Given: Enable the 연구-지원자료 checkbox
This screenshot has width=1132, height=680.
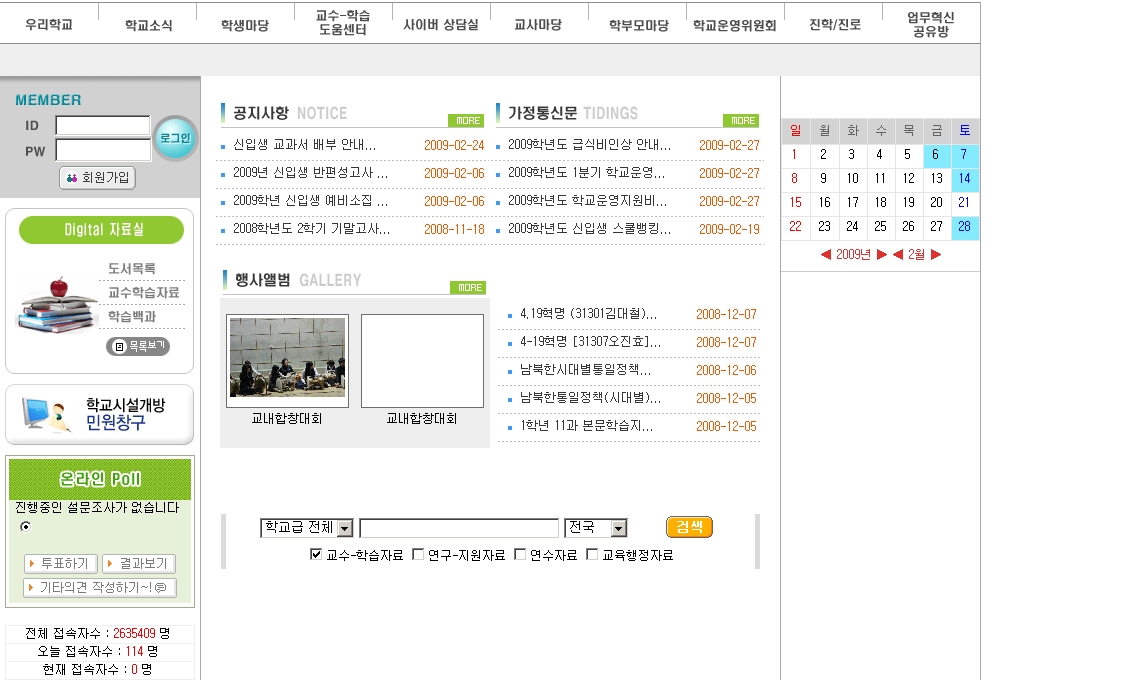Looking at the screenshot, I should click(418, 554).
